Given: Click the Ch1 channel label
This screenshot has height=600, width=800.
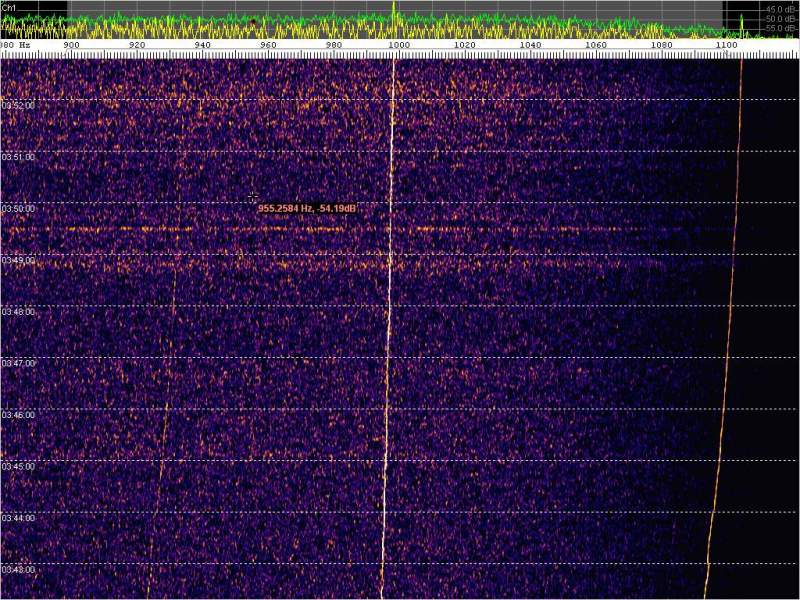Looking at the screenshot, I should [x=9, y=6].
